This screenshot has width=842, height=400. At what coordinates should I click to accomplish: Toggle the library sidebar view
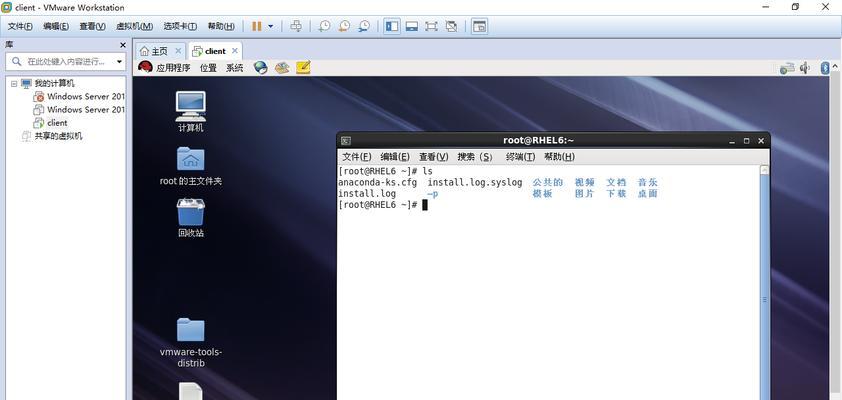click(x=391, y=26)
